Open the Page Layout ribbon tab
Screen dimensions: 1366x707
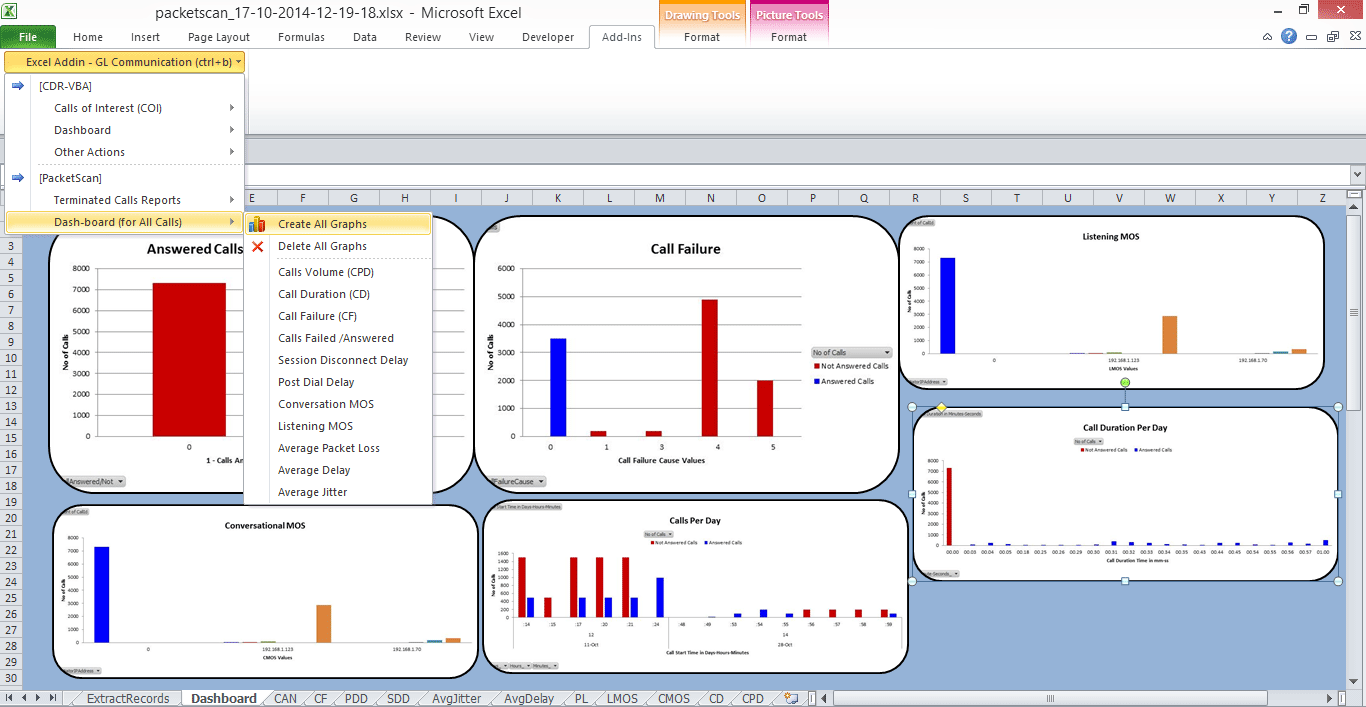pyautogui.click(x=219, y=37)
